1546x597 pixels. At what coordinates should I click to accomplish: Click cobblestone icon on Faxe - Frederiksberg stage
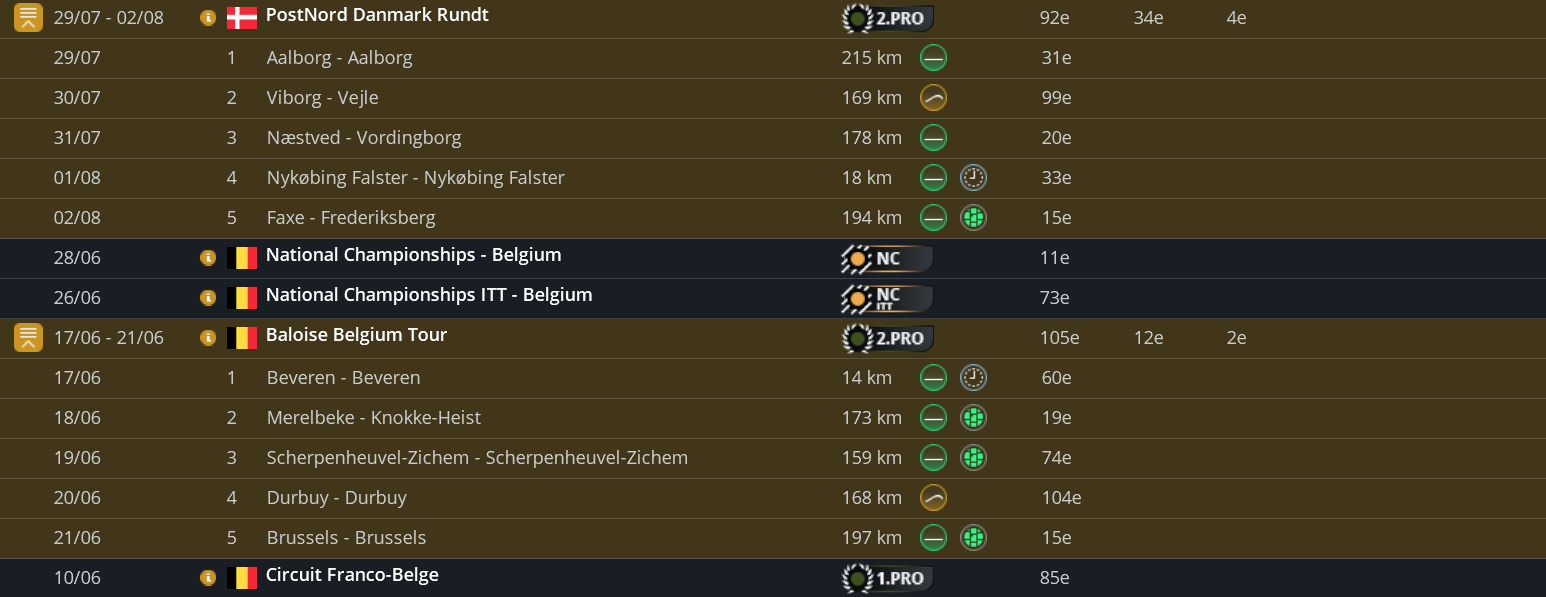[x=973, y=218]
